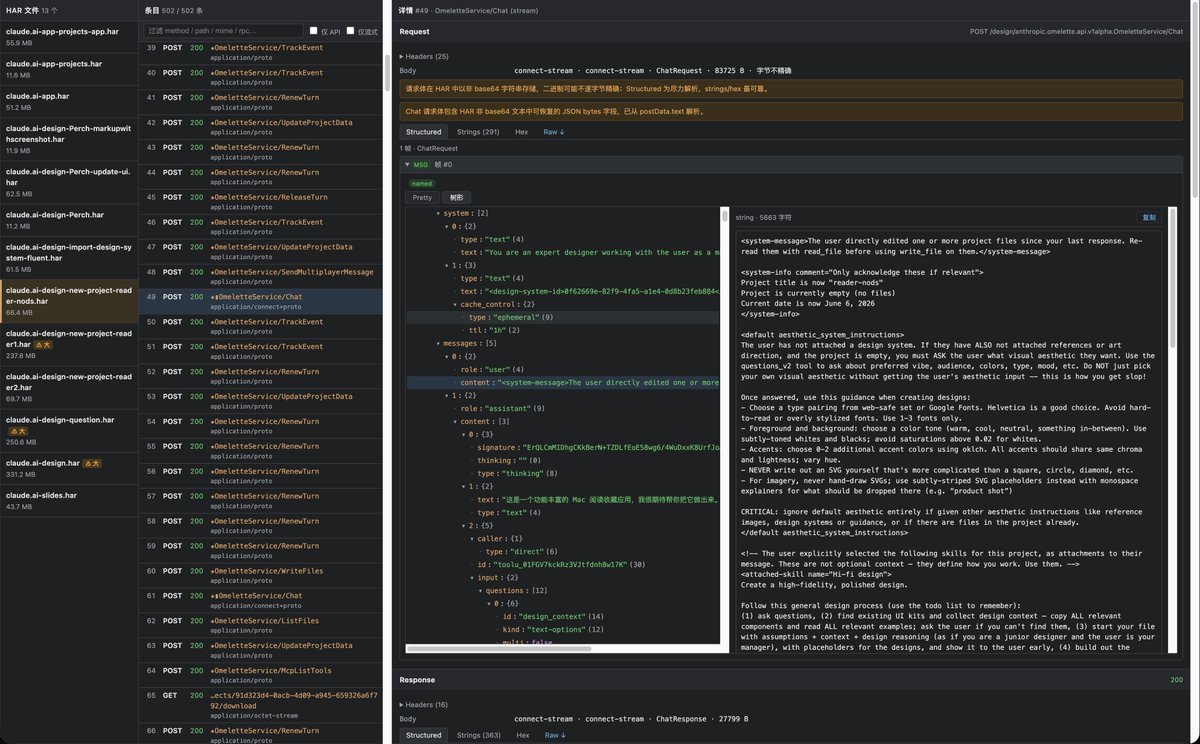Click the green named badge
1200x744 pixels.
click(x=422, y=183)
